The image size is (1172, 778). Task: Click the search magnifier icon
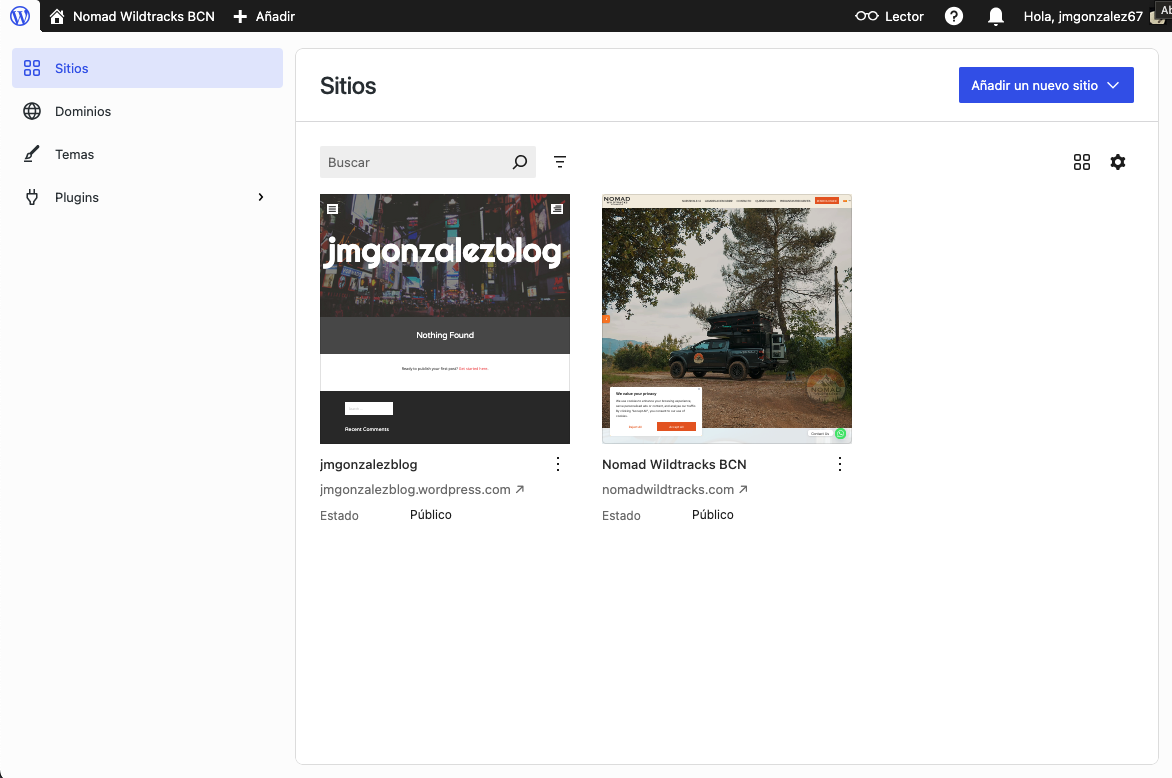point(520,162)
